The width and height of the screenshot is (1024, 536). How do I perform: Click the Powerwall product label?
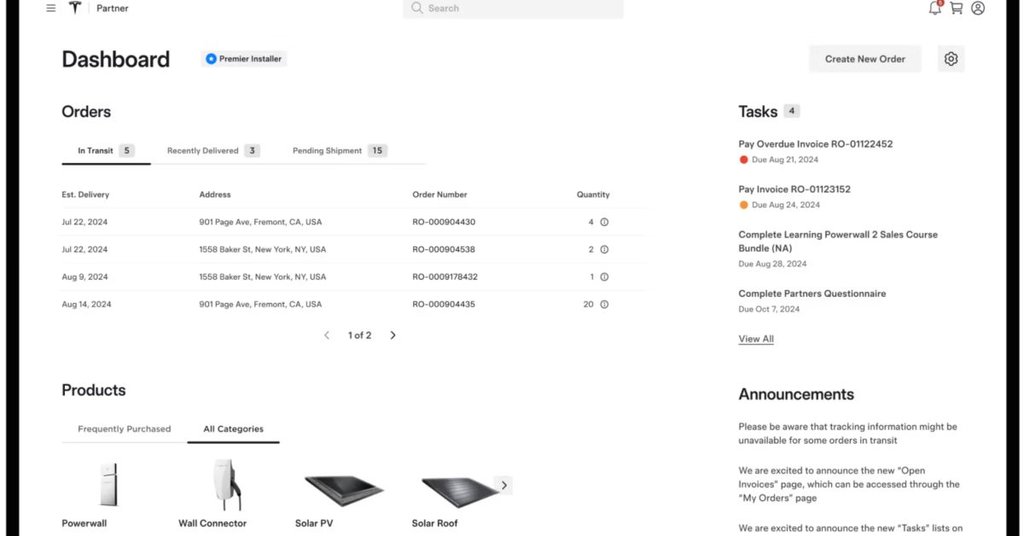point(84,524)
